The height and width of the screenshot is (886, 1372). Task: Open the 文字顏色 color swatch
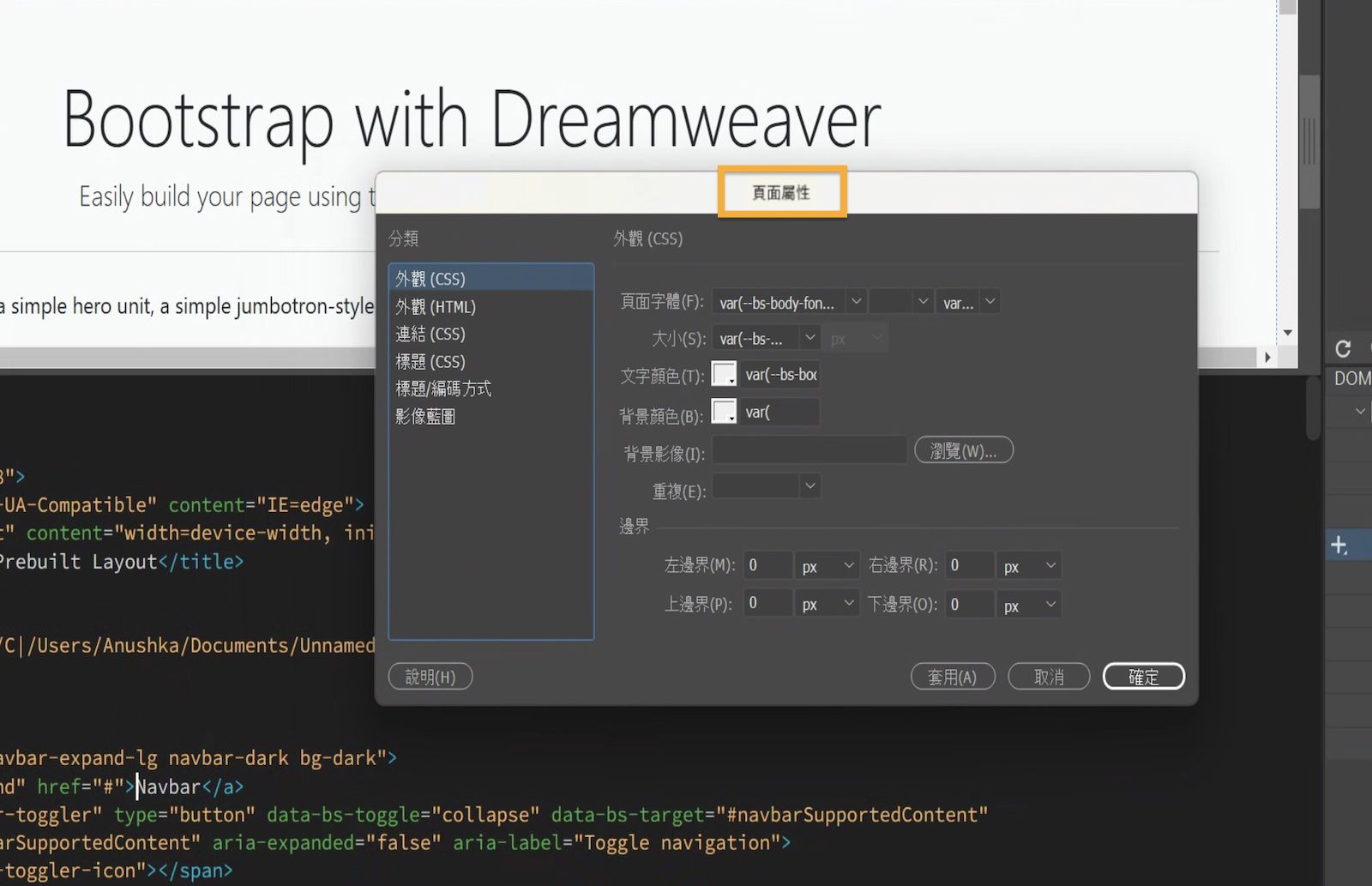point(725,374)
